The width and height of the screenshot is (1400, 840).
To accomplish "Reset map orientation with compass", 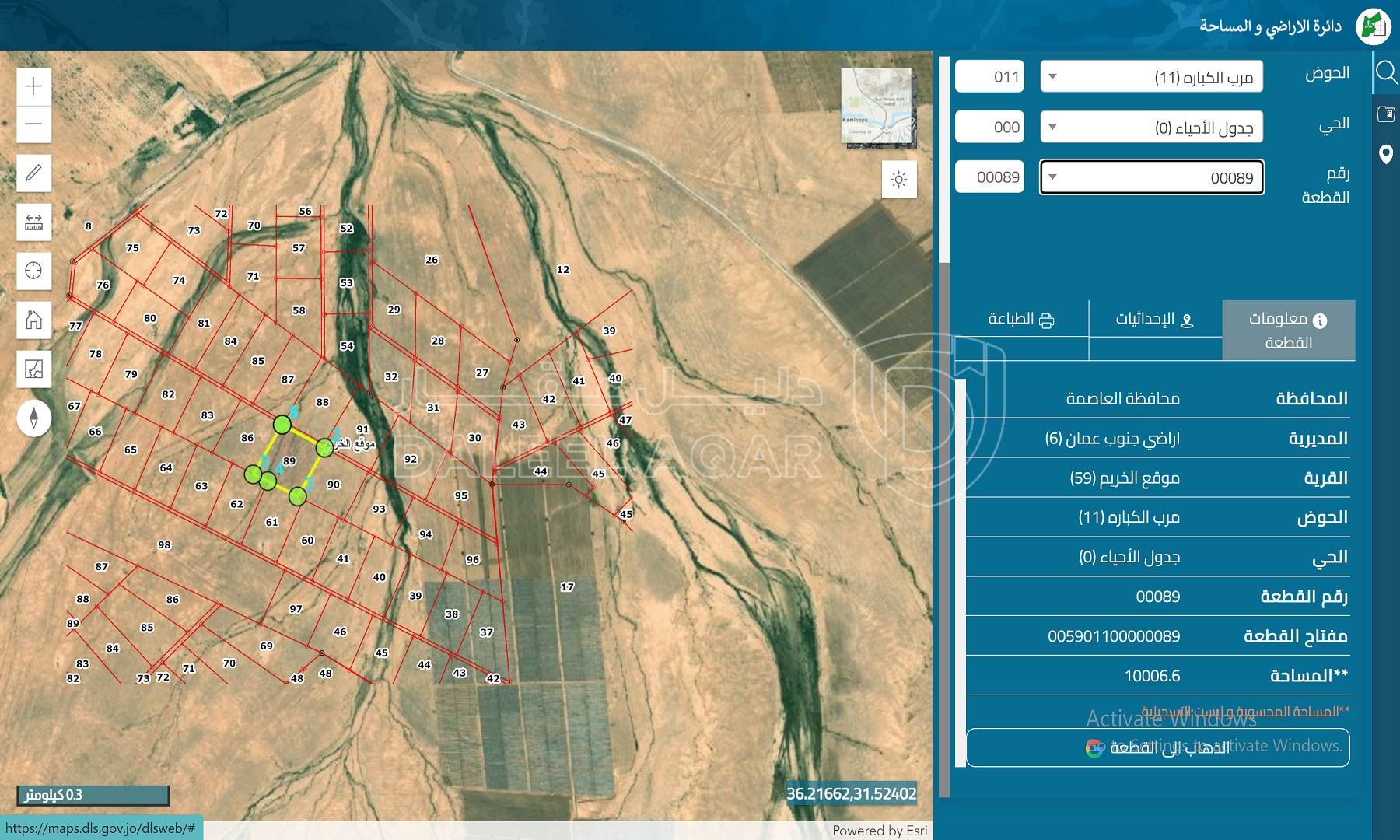I will click(x=33, y=418).
